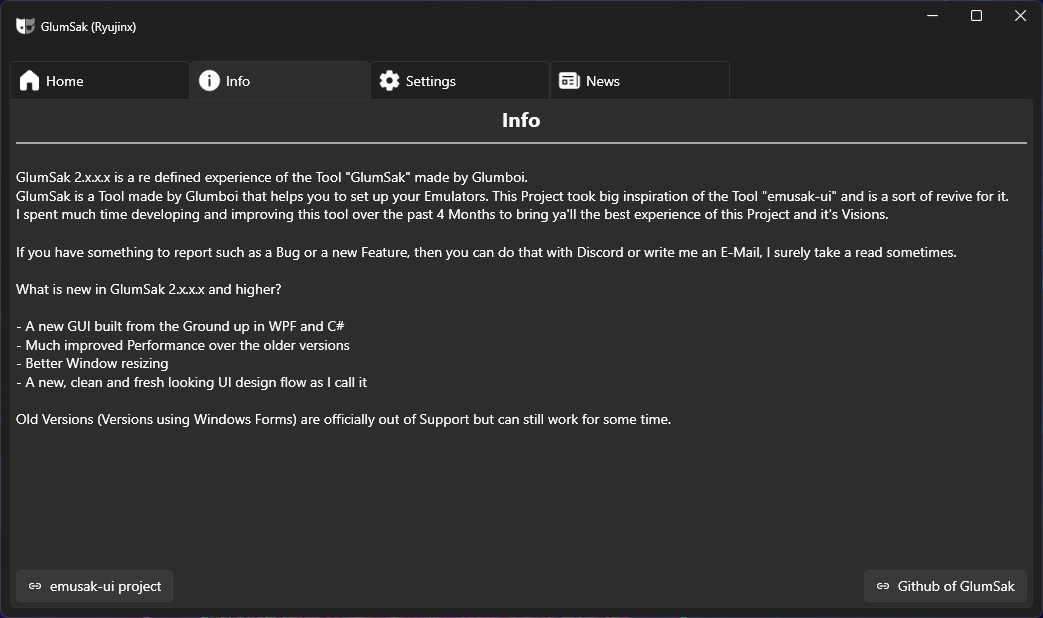Click the 'Old Versions' support notice line
The image size is (1043, 618).
coord(343,419)
